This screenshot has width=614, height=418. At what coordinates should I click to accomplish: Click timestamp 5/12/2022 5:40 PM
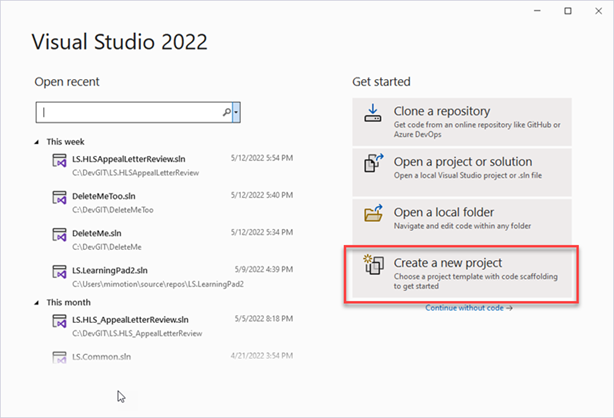click(262, 195)
